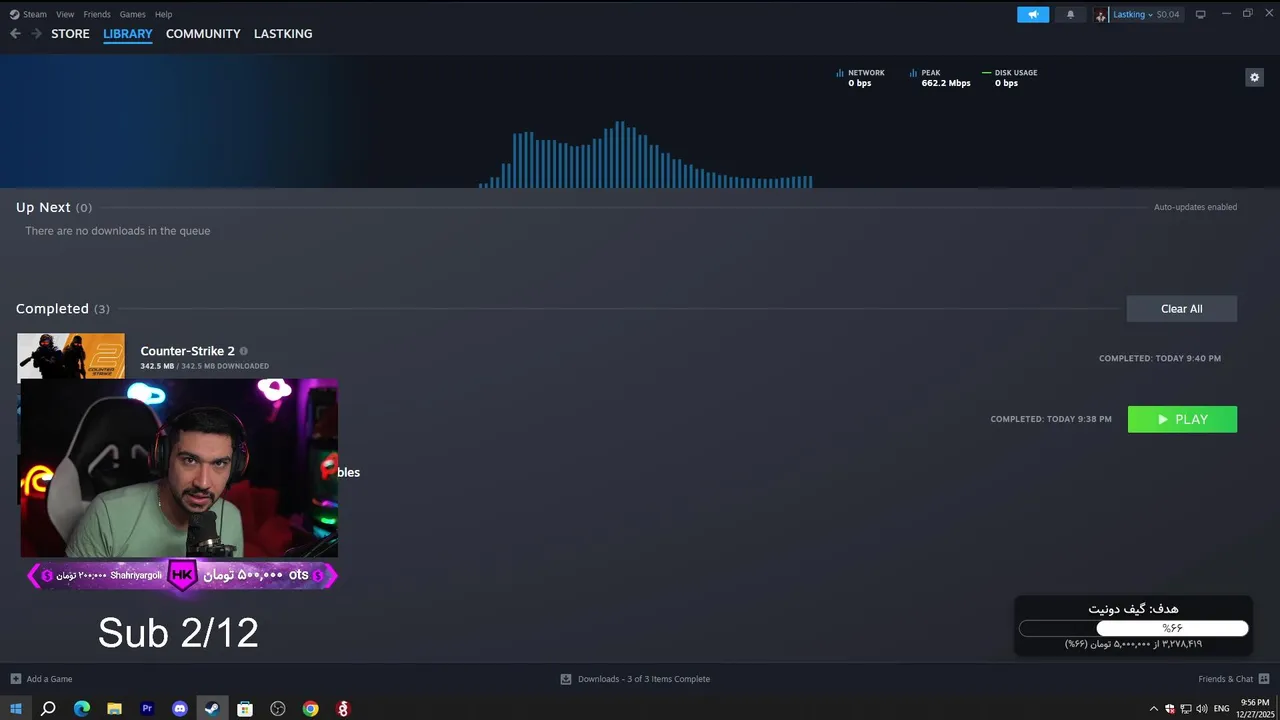Open the notifications bell
Image resolution: width=1280 pixels, height=720 pixels.
[x=1071, y=14]
